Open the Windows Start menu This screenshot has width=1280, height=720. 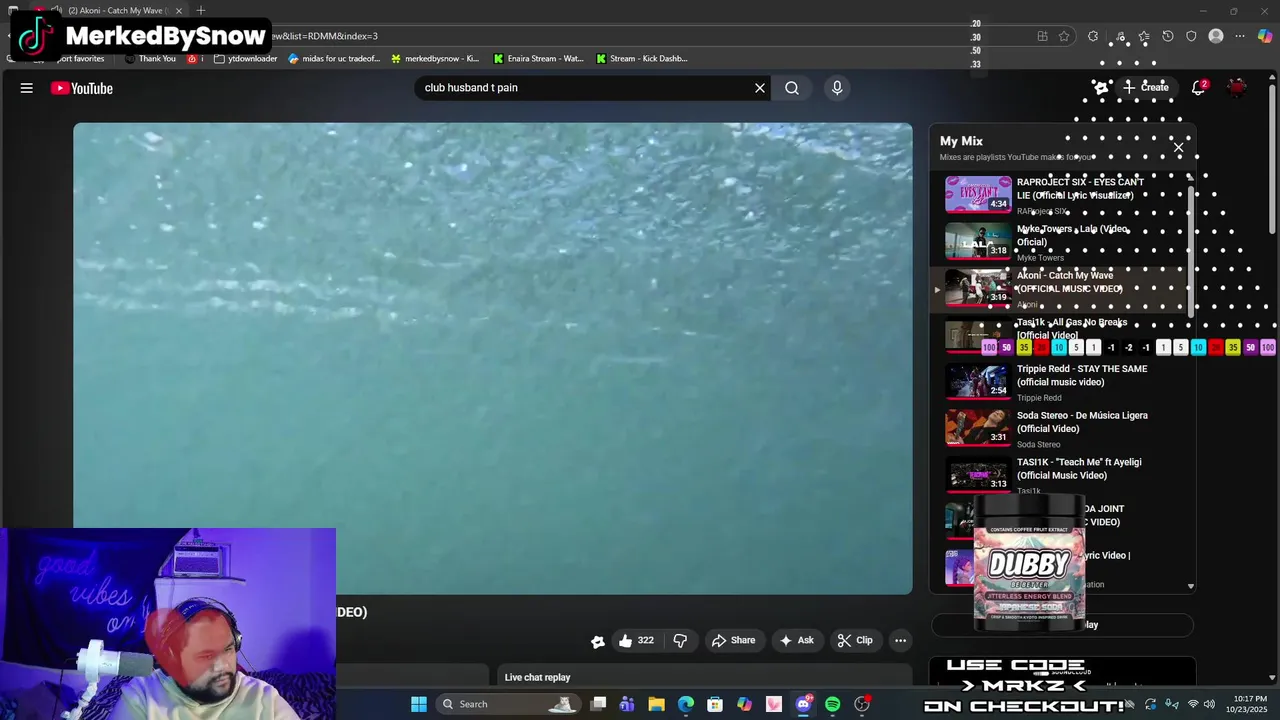[x=419, y=704]
